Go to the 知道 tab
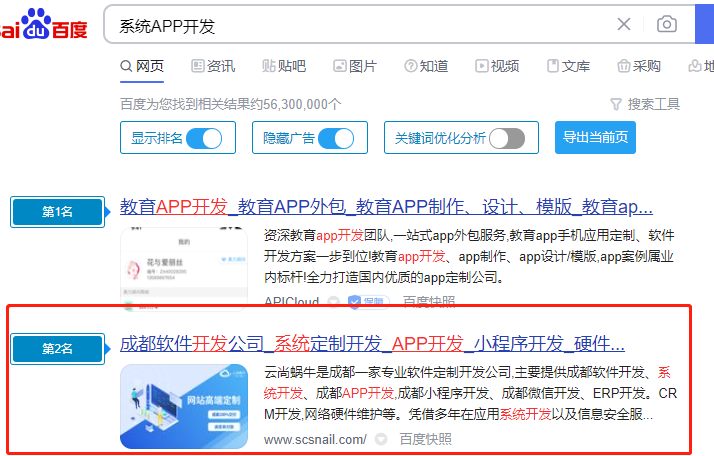The width and height of the screenshot is (714, 456). (x=426, y=66)
